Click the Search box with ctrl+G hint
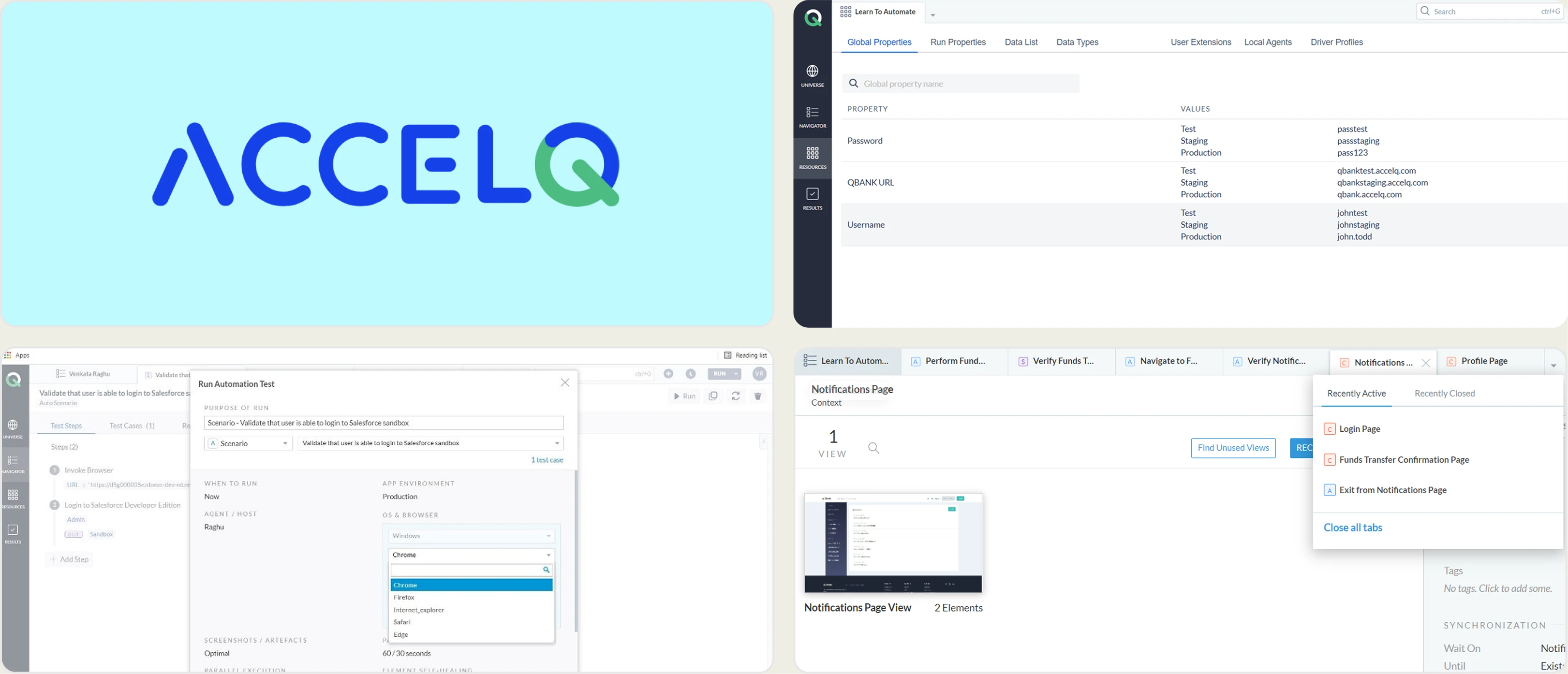 (1490, 11)
